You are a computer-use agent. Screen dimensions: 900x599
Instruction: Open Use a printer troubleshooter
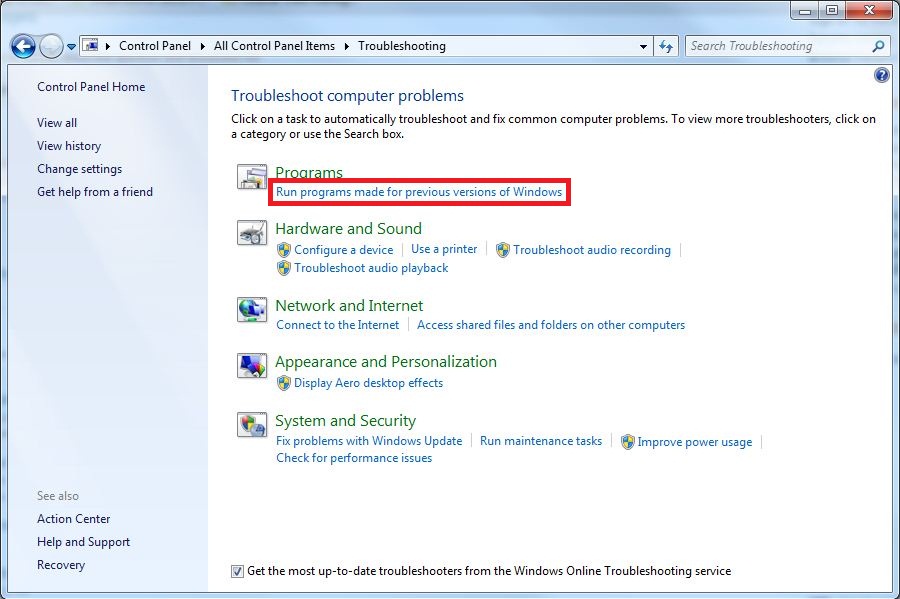pyautogui.click(x=444, y=249)
